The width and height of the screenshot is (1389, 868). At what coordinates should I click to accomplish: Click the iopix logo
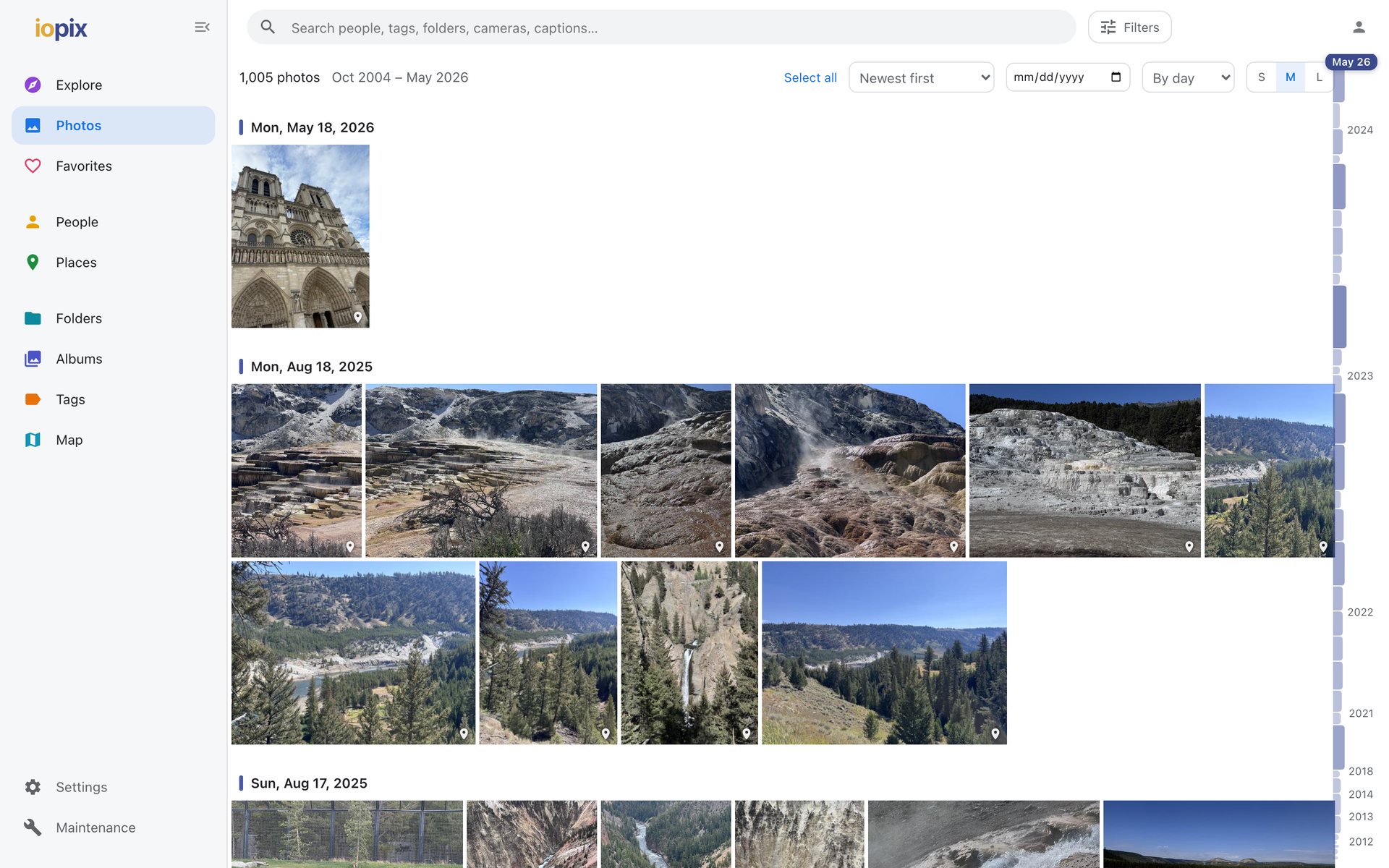pos(61,27)
